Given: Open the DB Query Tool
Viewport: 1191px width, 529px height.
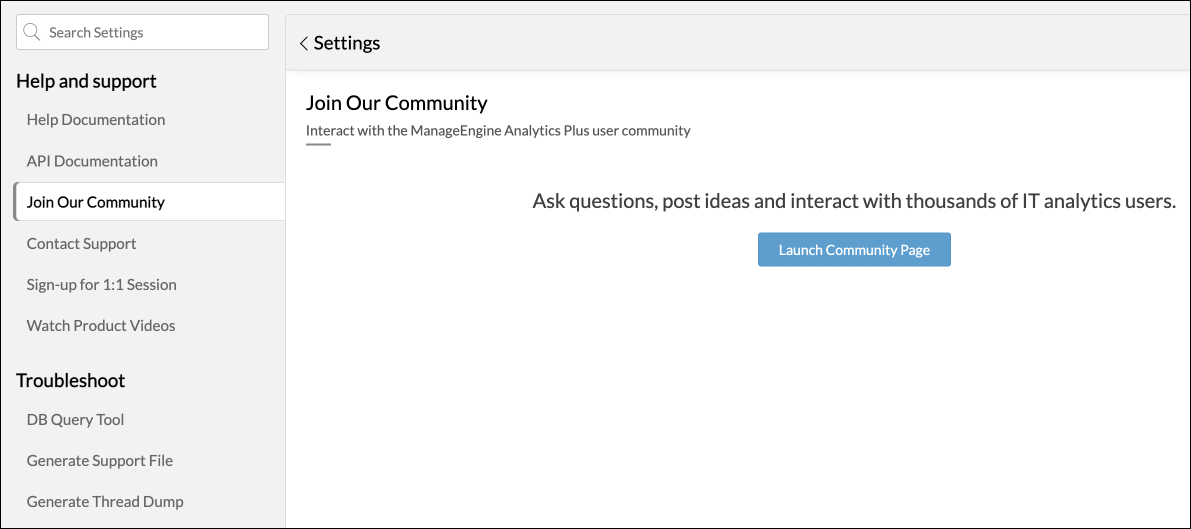Looking at the screenshot, I should point(75,420).
